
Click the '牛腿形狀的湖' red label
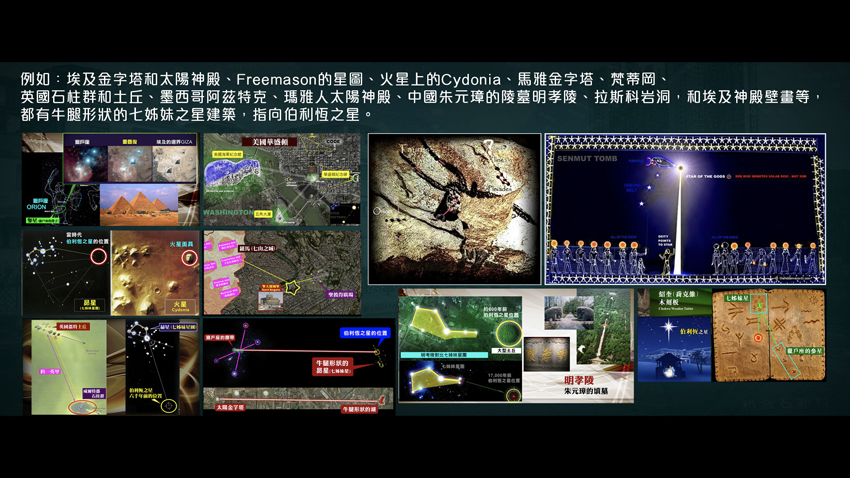click(359, 409)
